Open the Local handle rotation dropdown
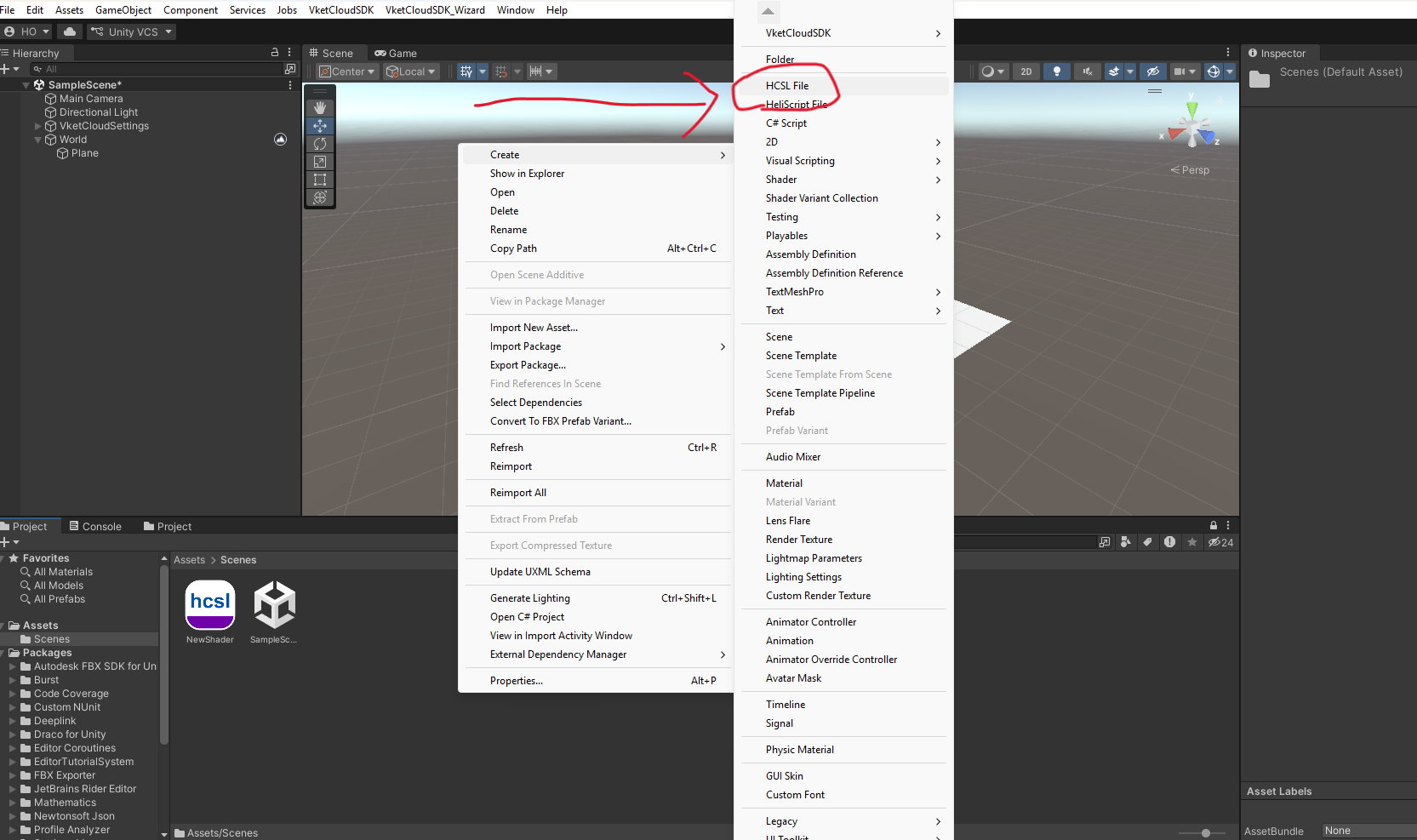The height and width of the screenshot is (840, 1417). pos(412,71)
